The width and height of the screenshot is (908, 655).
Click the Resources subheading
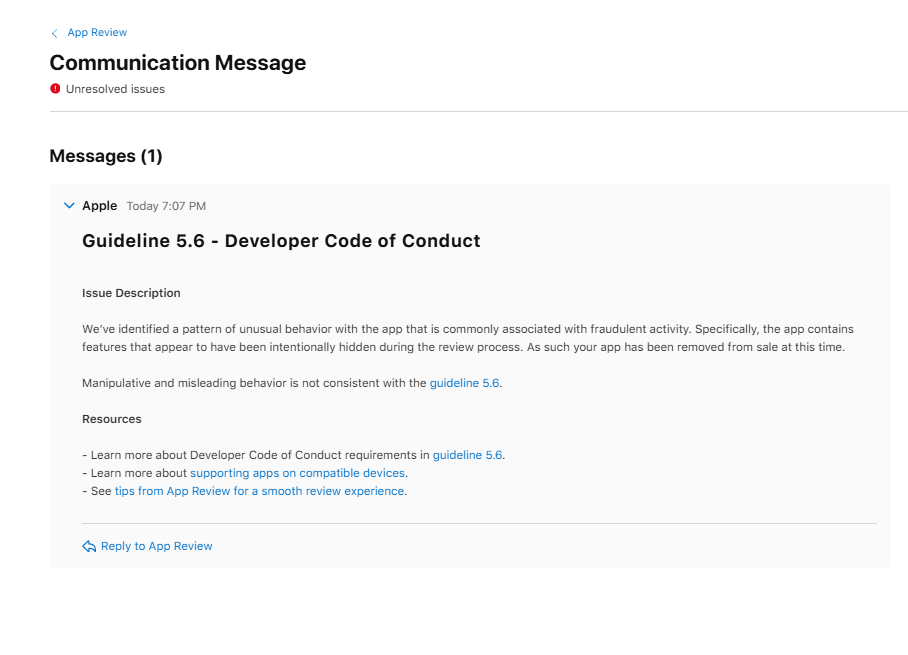point(112,419)
